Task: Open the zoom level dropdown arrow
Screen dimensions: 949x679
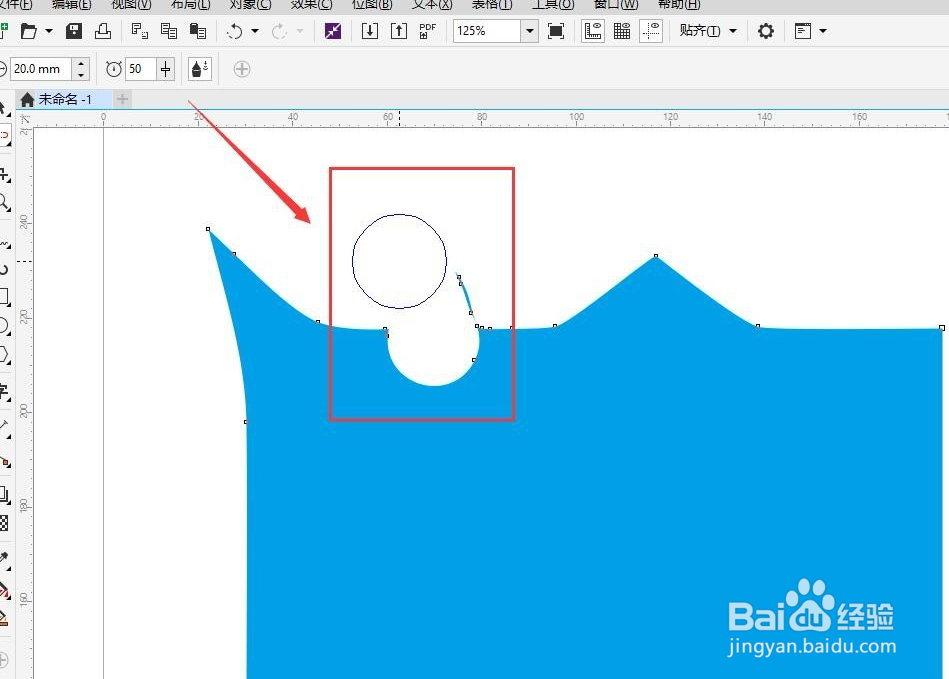Action: (x=530, y=31)
